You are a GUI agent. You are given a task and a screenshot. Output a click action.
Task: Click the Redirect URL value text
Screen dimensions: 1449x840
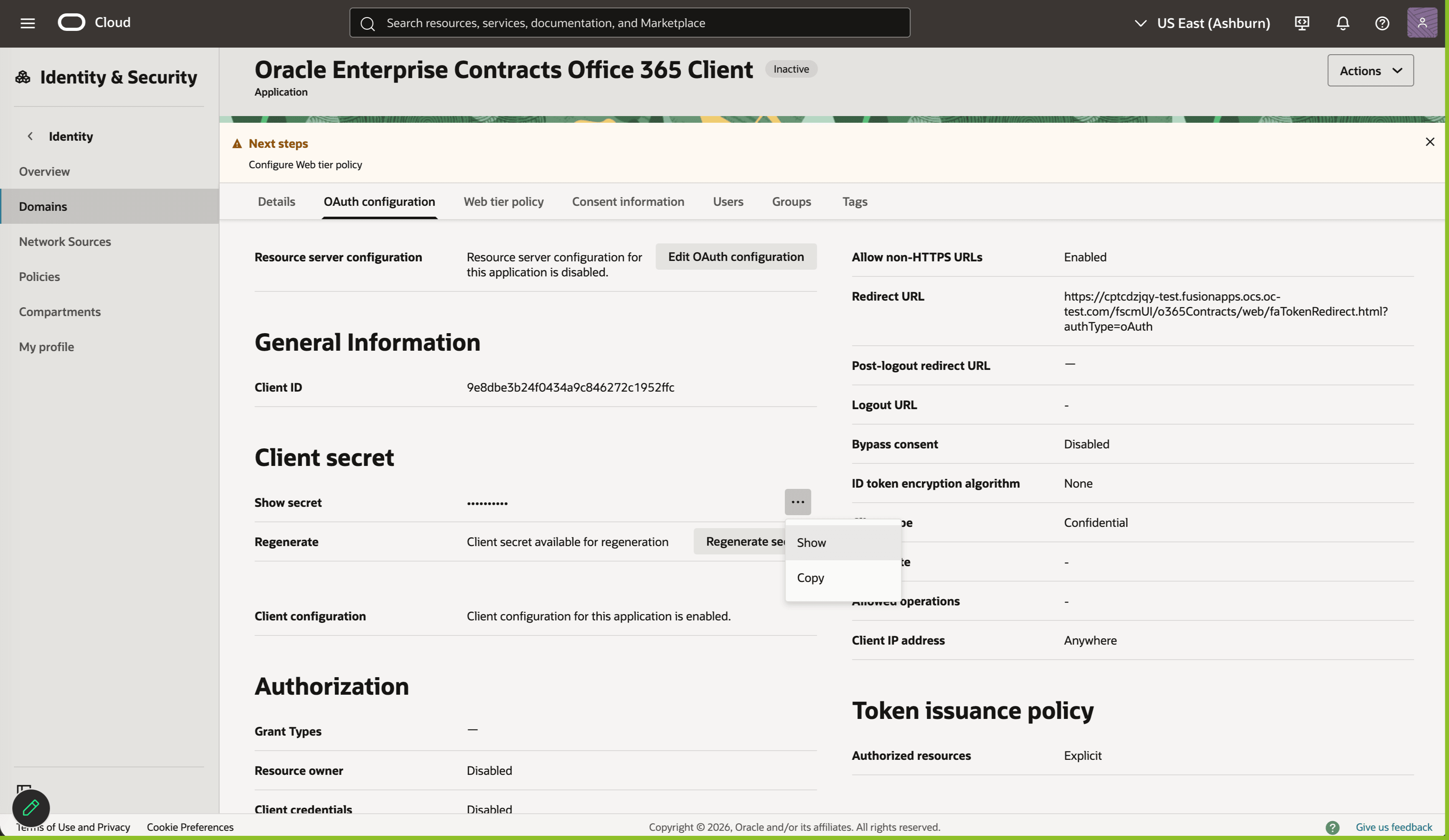coord(1226,311)
